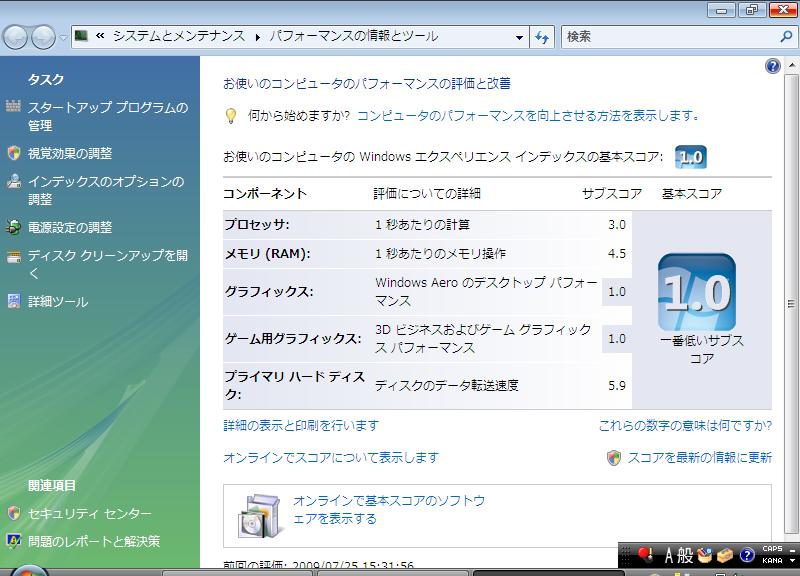Open インデックスのオプションの調整 link
Viewport: 800px width, 576px height.
click(106, 190)
